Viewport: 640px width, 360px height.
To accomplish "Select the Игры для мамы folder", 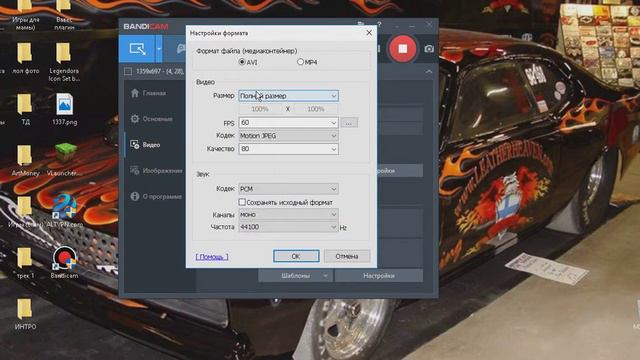I will [25, 16].
